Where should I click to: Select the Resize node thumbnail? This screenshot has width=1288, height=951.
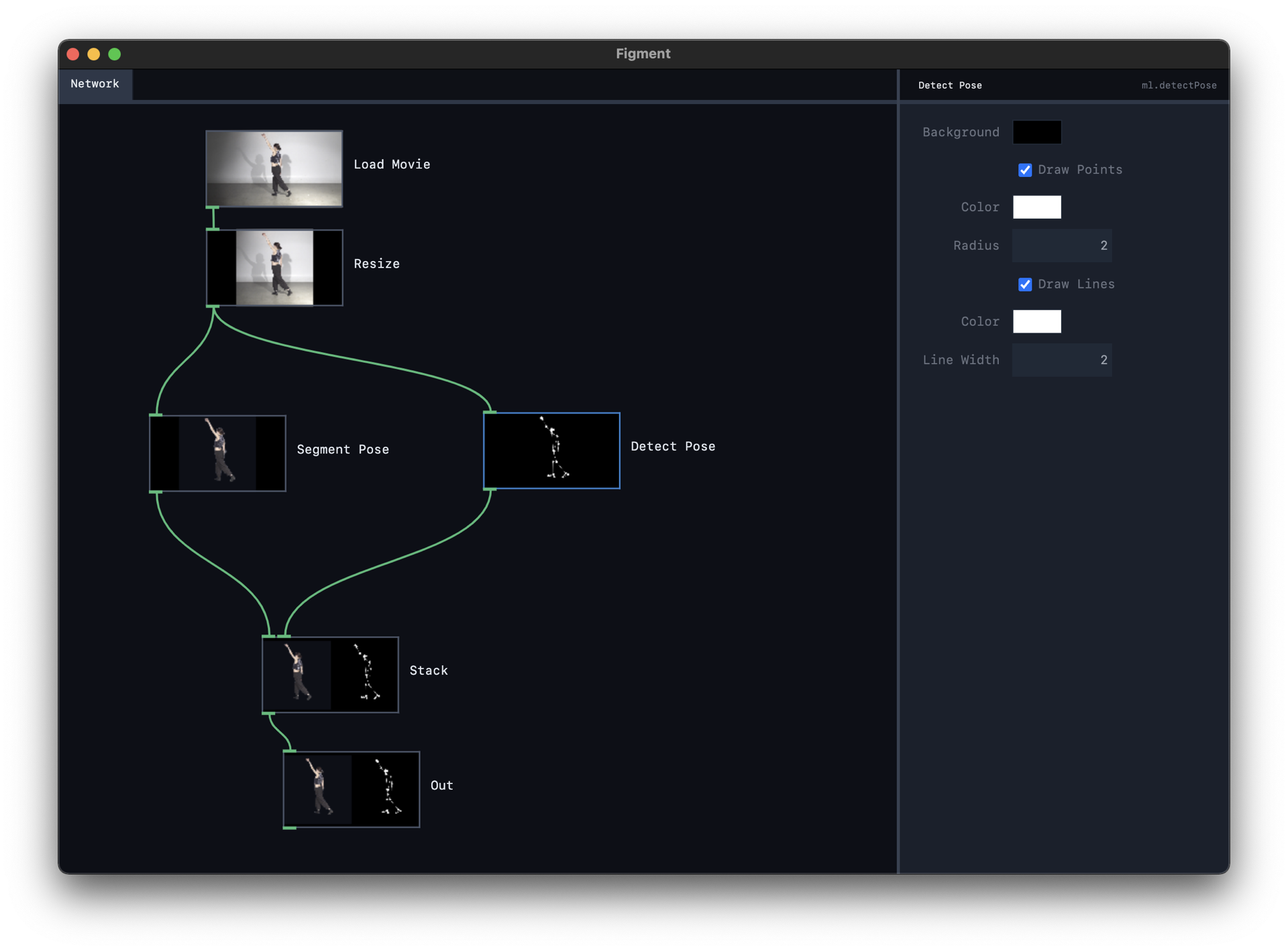274,267
